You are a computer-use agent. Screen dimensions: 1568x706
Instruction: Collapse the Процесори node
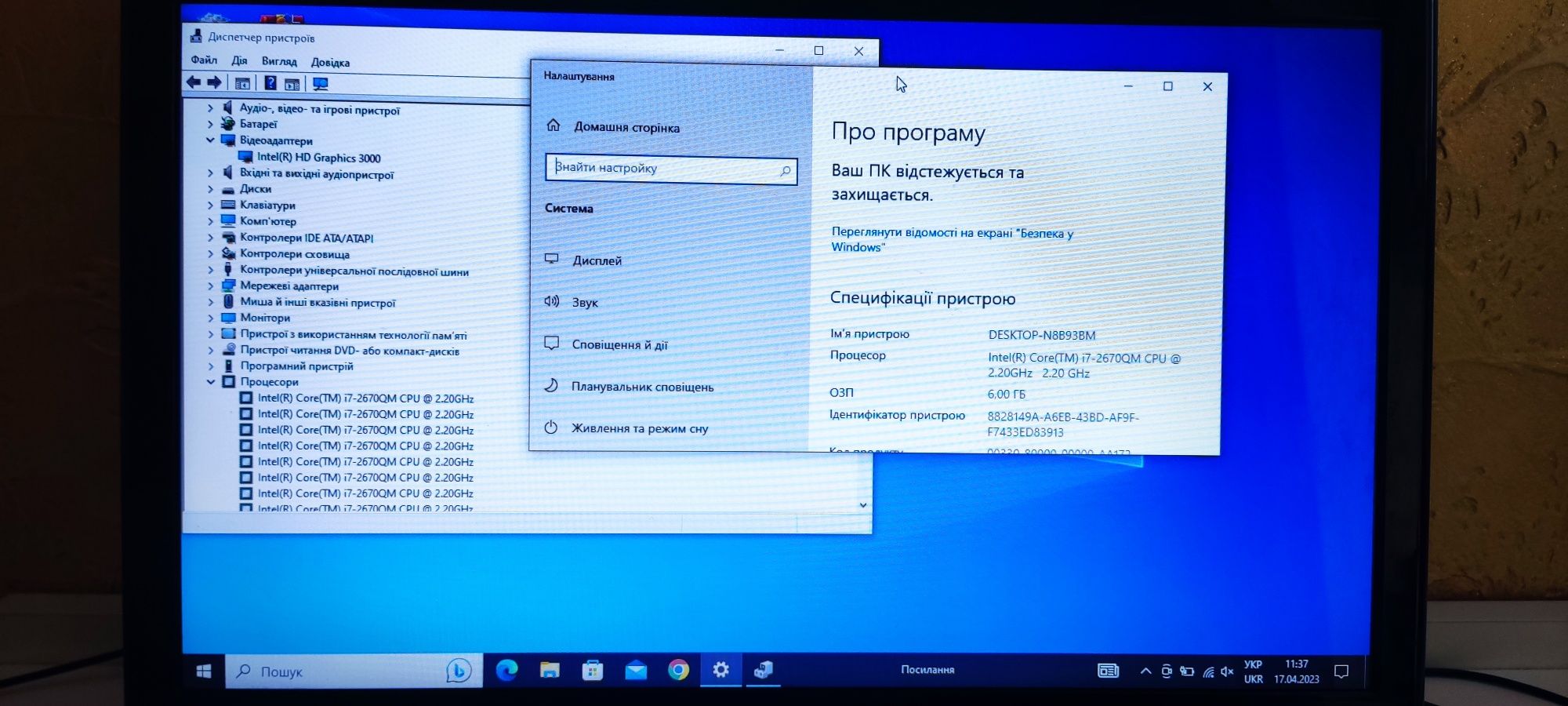[210, 382]
